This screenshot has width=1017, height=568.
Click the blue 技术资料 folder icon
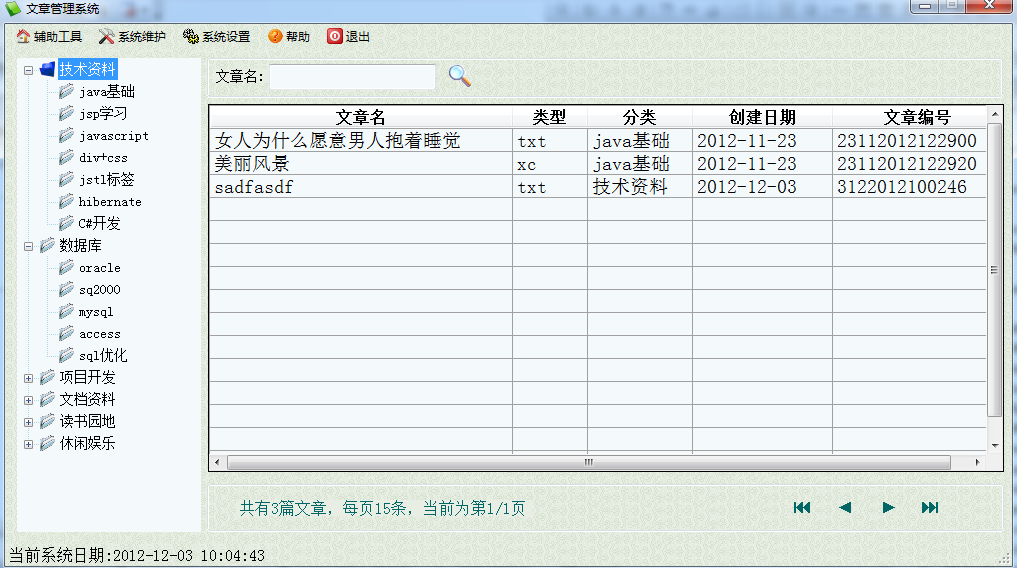click(x=47, y=69)
